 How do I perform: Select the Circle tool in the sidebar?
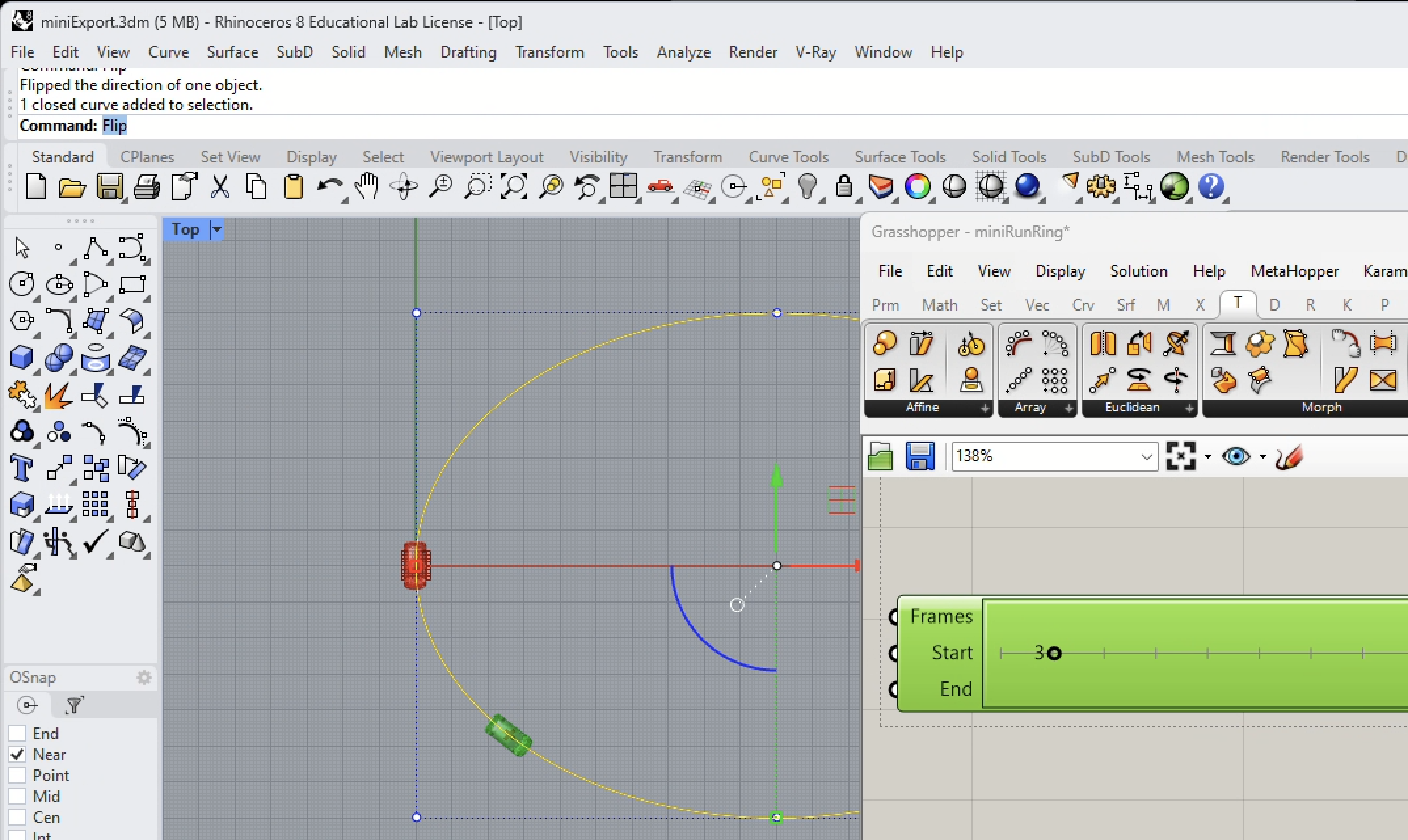[x=22, y=284]
